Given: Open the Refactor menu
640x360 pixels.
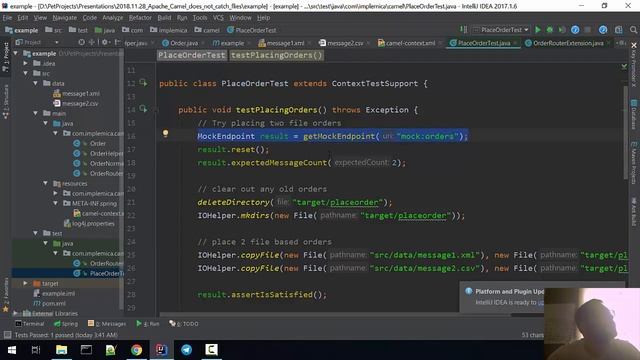Looking at the screenshot, I should 140,18.
